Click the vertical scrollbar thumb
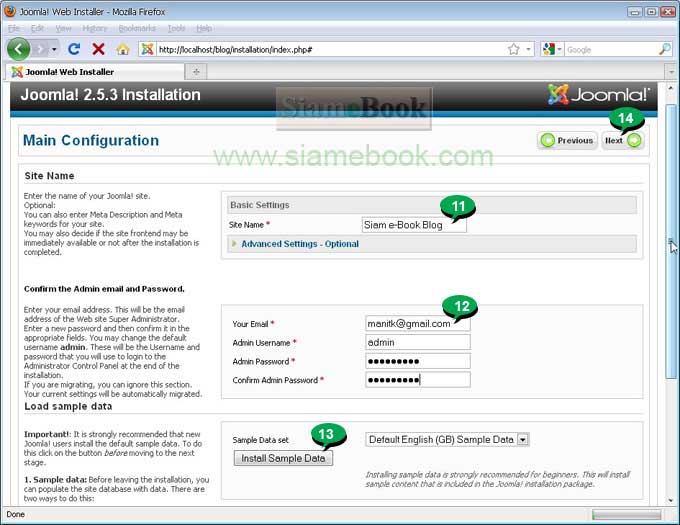The width and height of the screenshot is (680, 525). coord(671,241)
